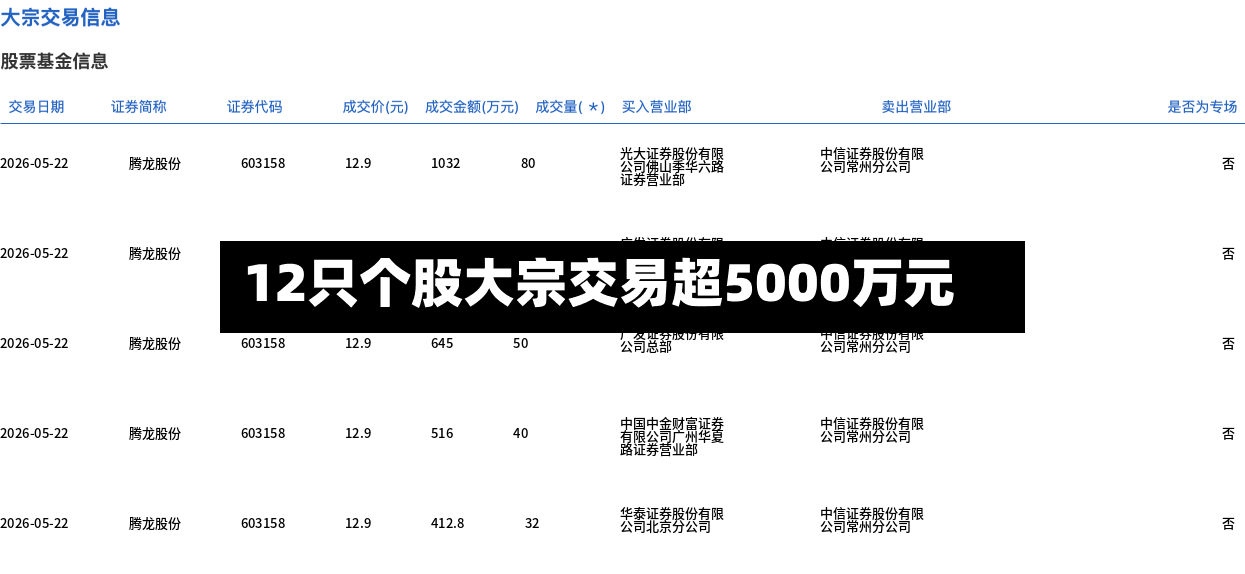Select the volume value 32
This screenshot has width=1245, height=574.
pyautogui.click(x=532, y=523)
